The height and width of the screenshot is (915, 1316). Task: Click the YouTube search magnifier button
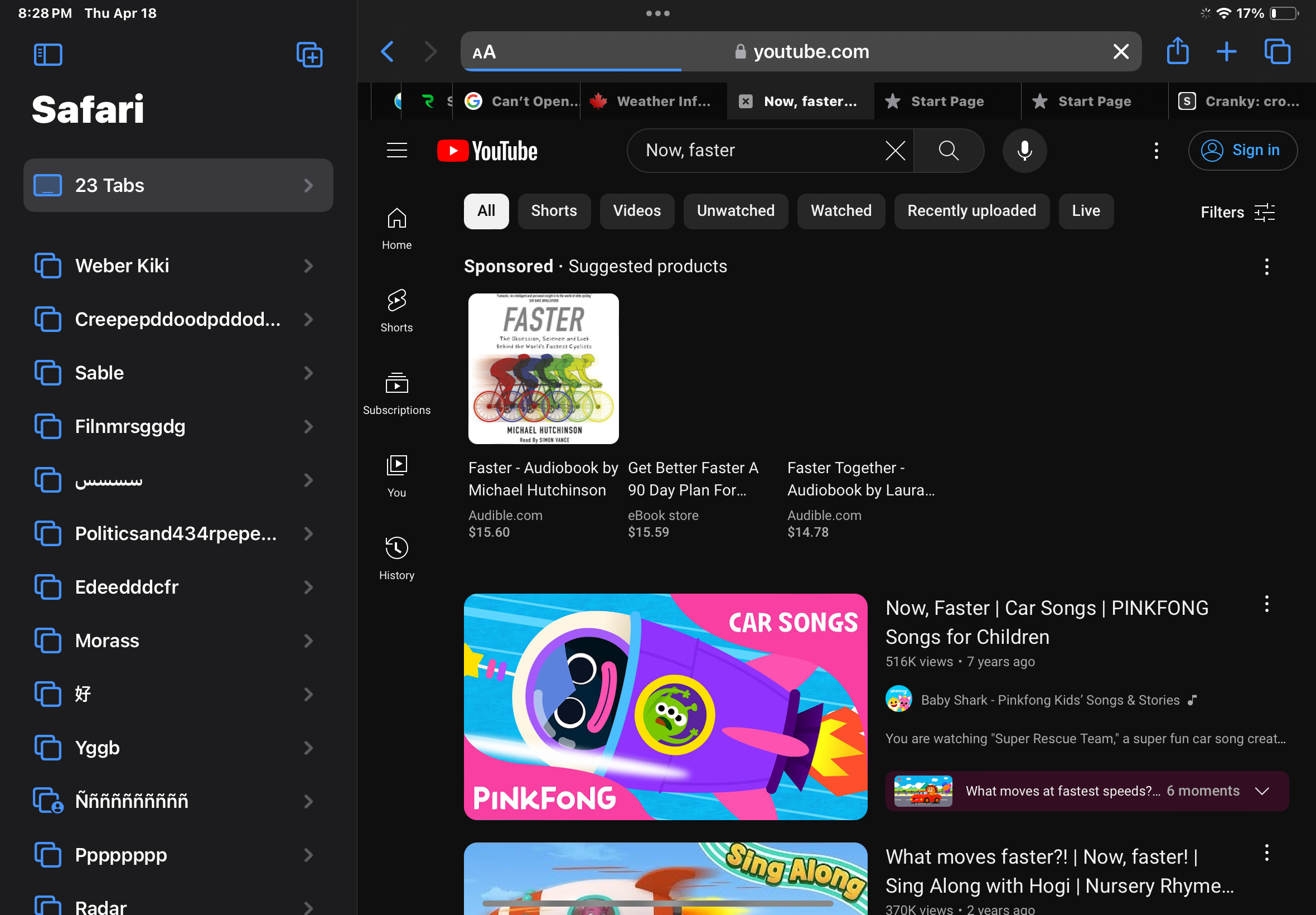tap(949, 150)
